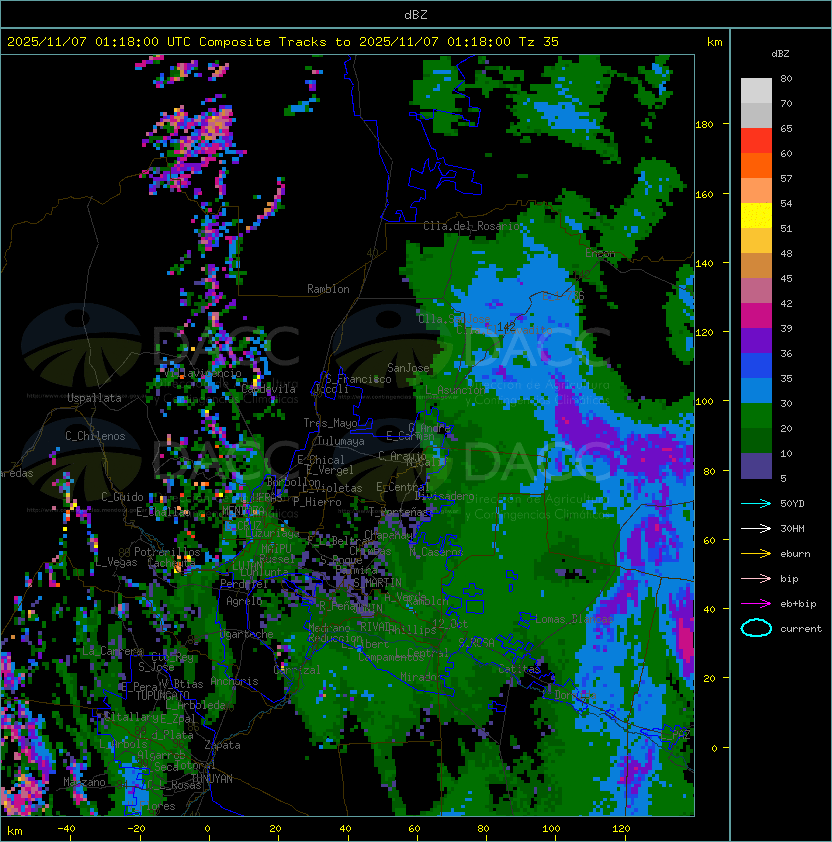Click the 'TUNUYAN' map label
This screenshot has height=842, width=832.
pos(212,779)
